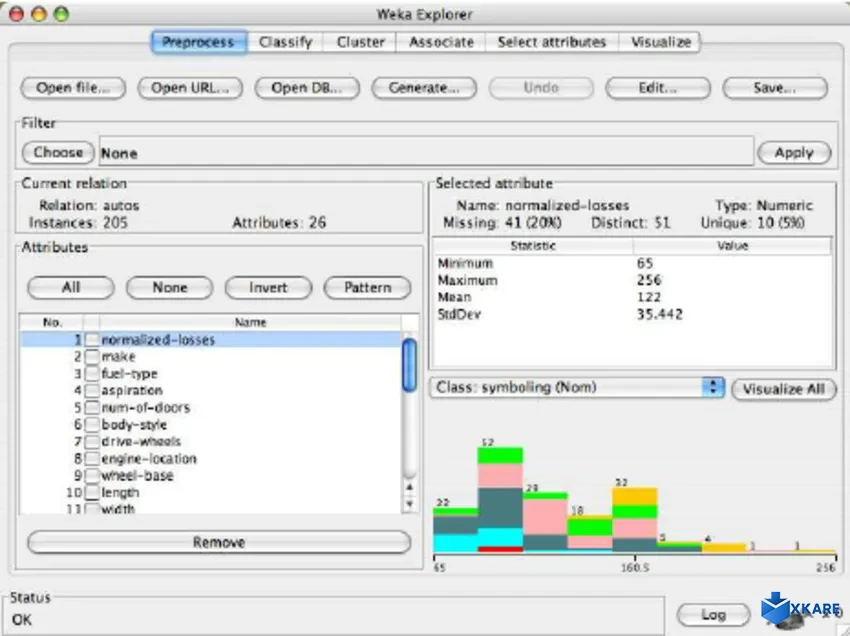850x636 pixels.
Task: Open the Pattern selection dialog
Action: (x=367, y=287)
